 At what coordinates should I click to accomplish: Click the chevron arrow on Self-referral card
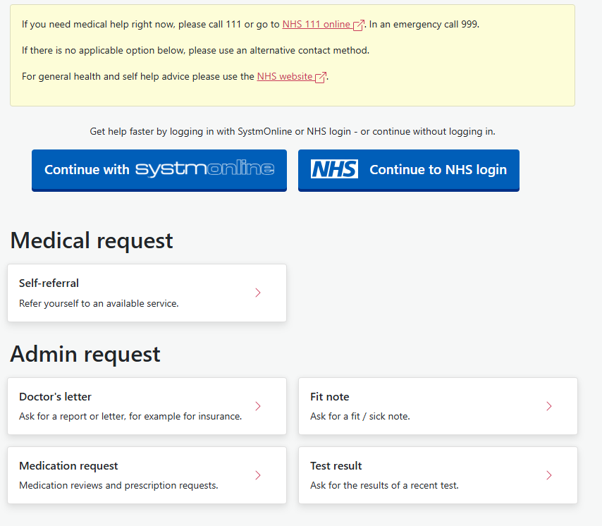(258, 293)
